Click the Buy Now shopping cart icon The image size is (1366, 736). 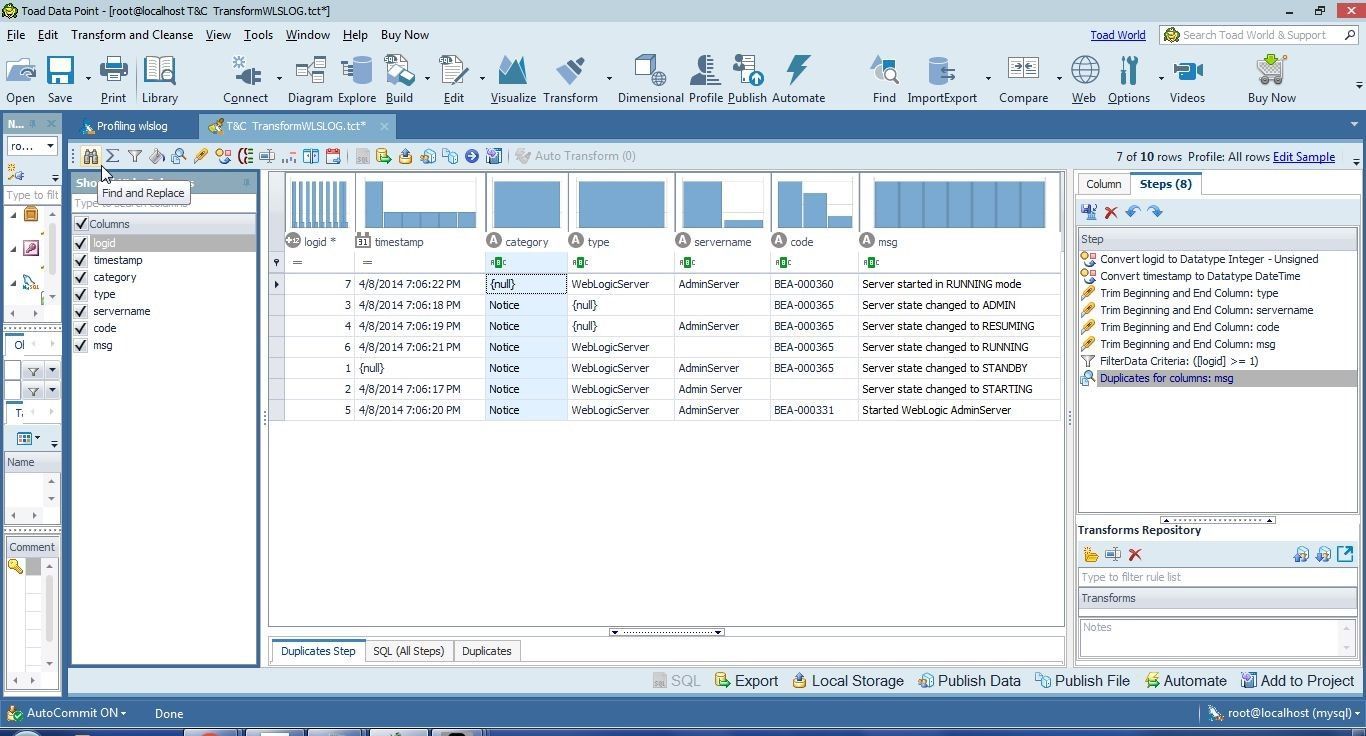1271,79
